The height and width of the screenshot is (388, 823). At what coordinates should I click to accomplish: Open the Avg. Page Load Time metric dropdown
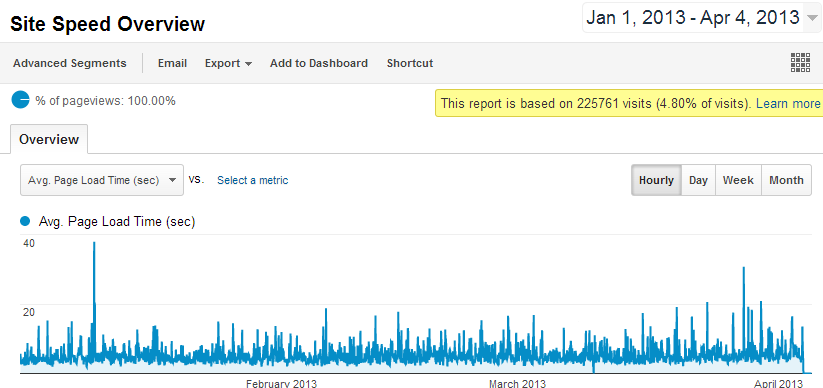(102, 180)
